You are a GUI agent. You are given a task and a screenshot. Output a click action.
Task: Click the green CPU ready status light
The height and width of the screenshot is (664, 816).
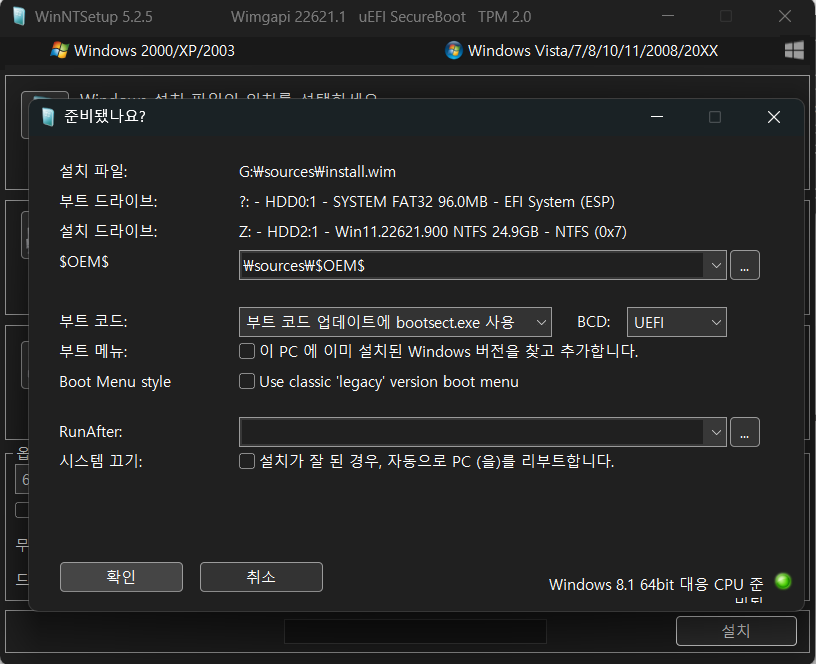pos(783,581)
